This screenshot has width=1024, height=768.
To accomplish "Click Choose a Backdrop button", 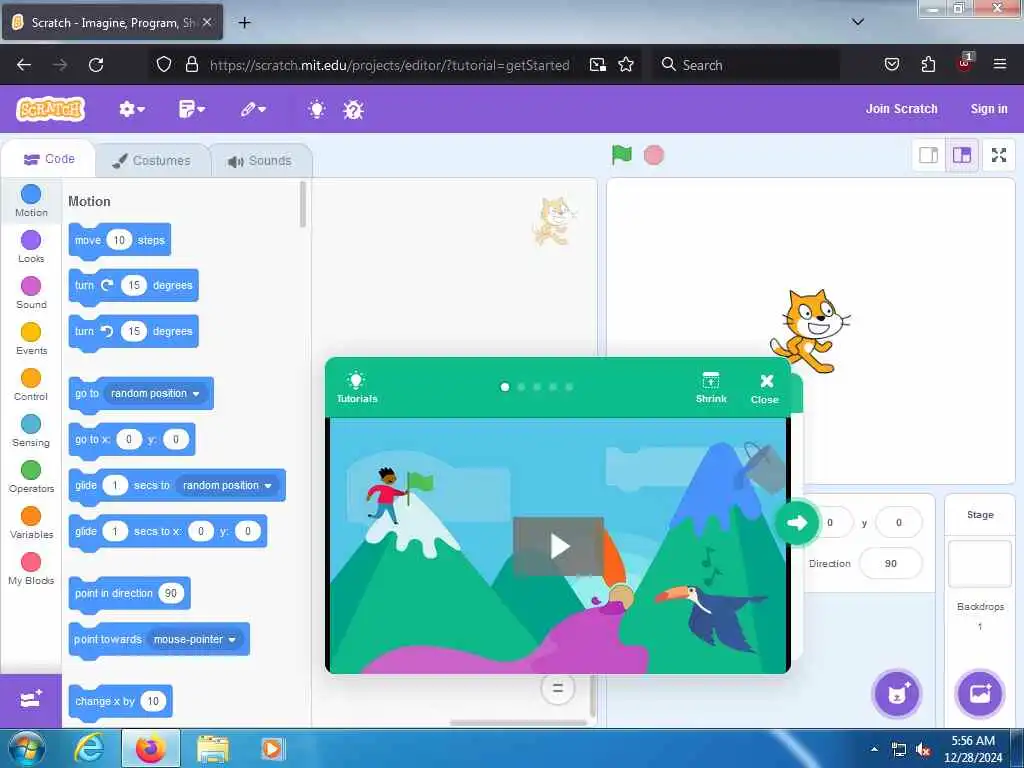I will pos(980,694).
